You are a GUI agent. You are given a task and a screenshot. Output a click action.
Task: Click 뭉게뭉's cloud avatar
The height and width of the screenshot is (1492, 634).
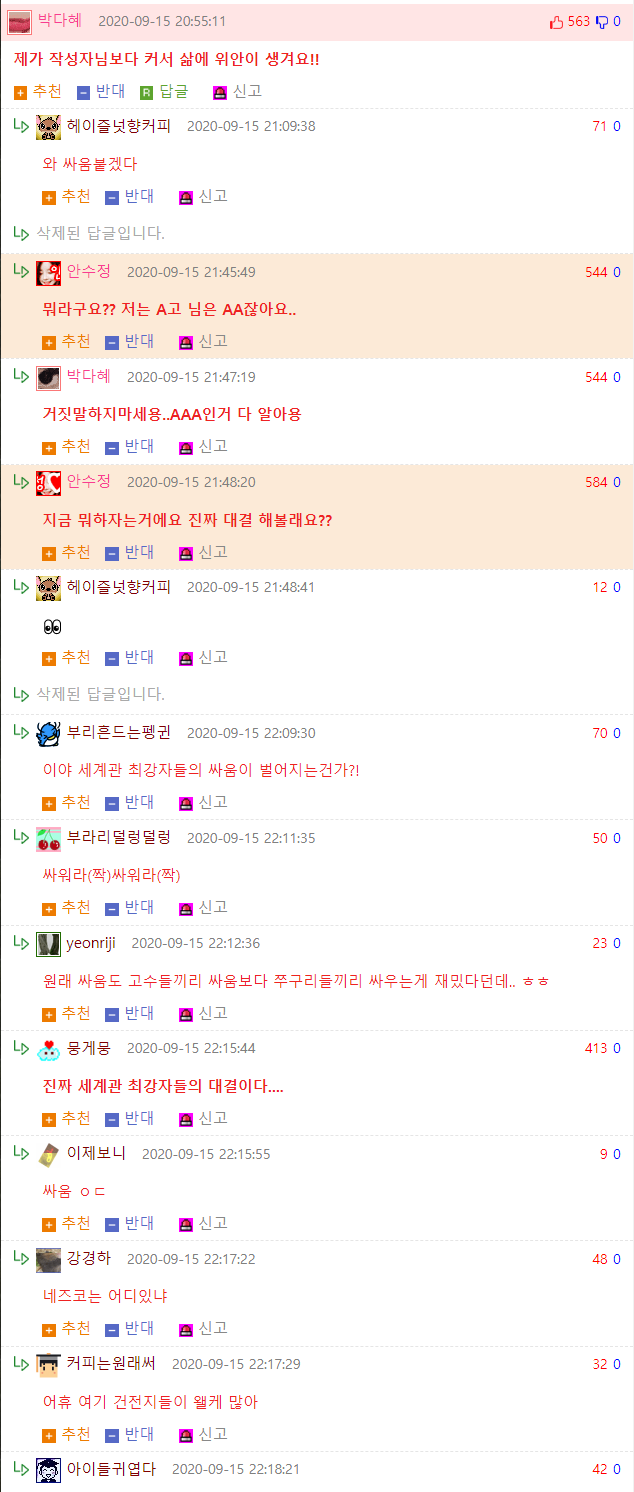[x=48, y=1049]
